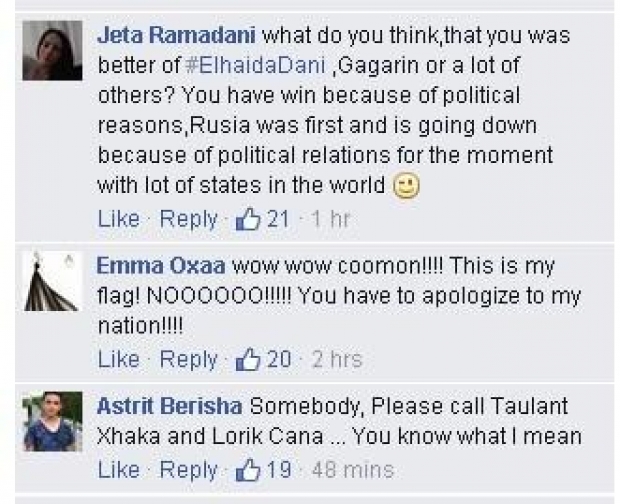Like Astrit Berisha's comment
Viewport: 620px width, 504px height.
118,469
